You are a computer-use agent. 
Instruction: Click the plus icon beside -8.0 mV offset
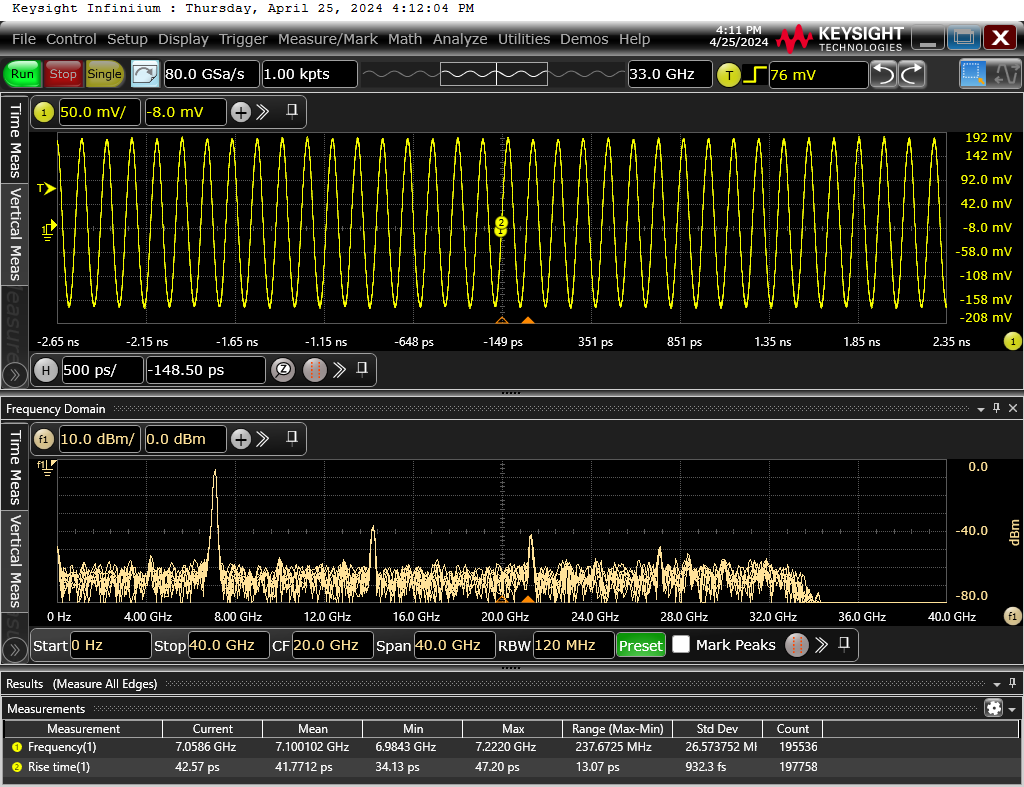pos(241,112)
